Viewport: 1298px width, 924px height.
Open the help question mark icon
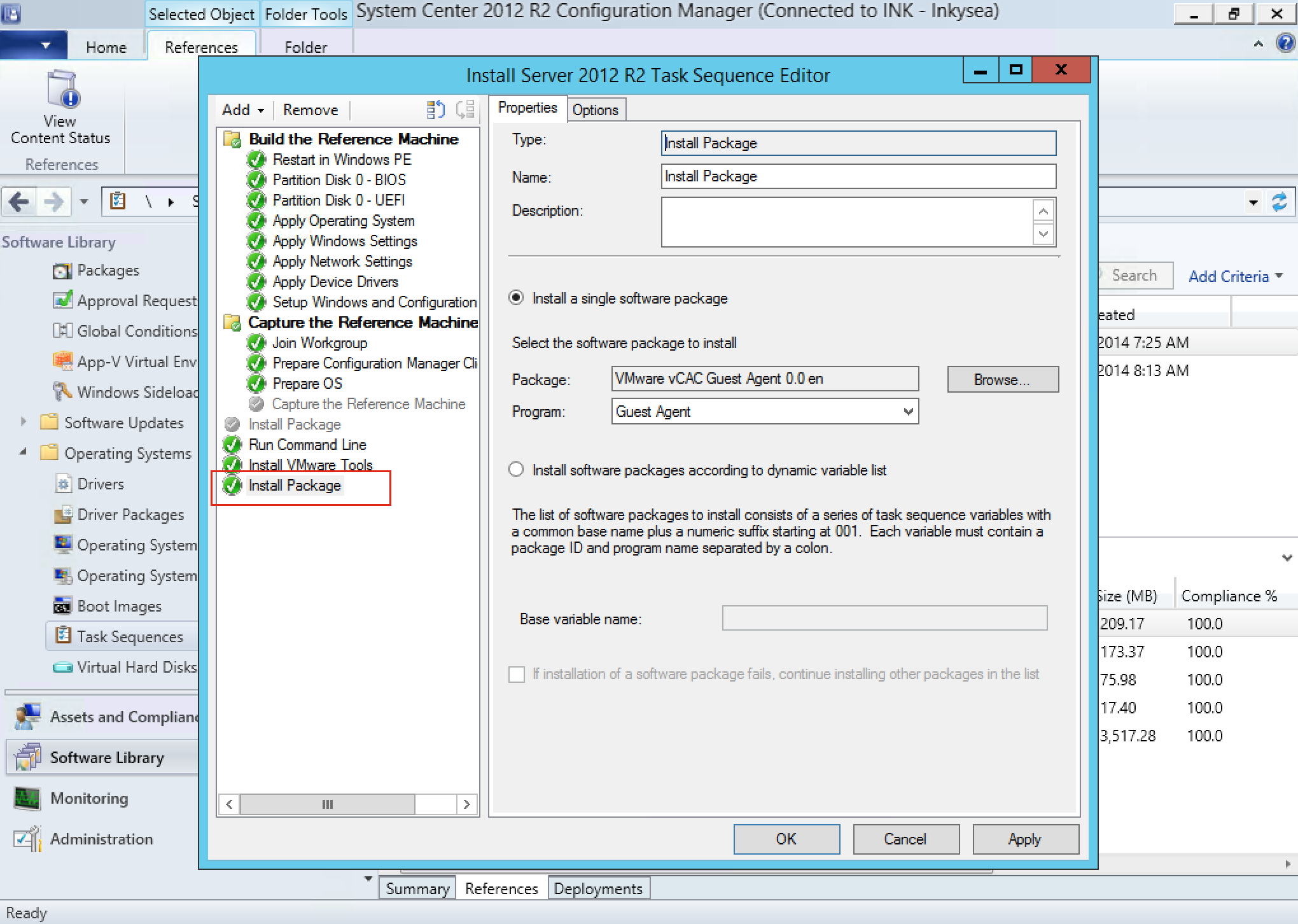1286,44
